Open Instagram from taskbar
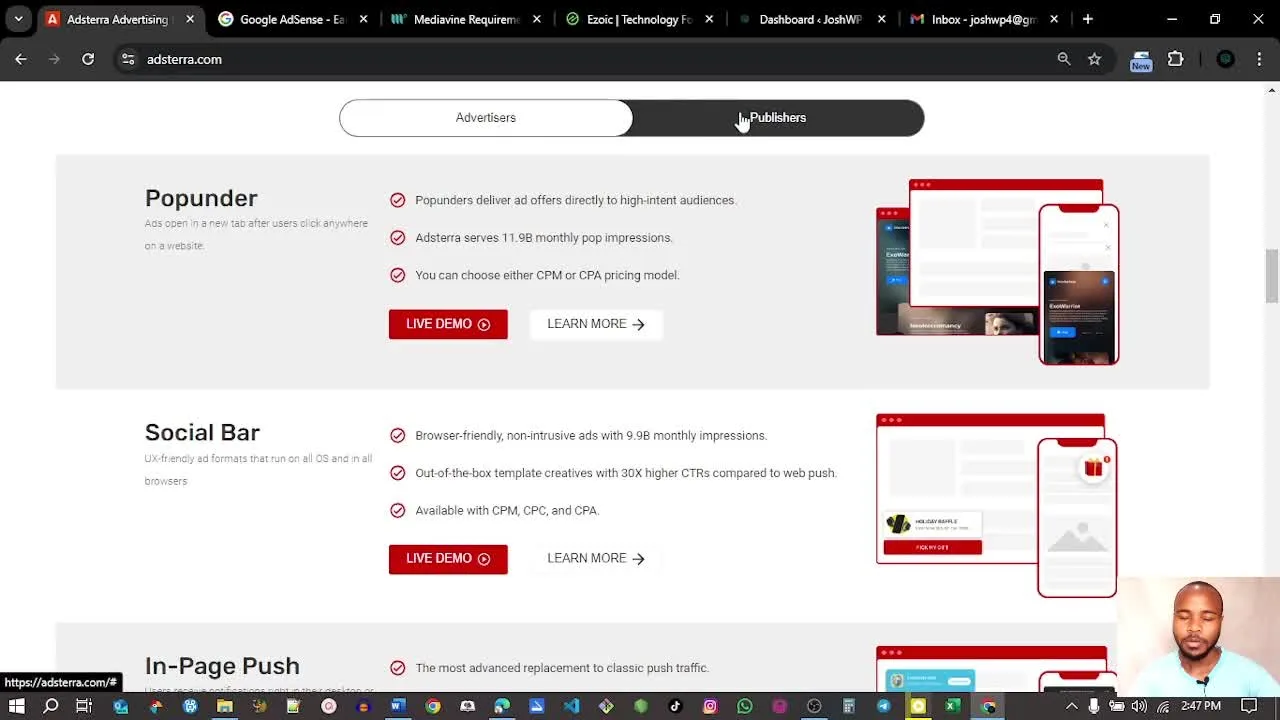The height and width of the screenshot is (720, 1280). click(x=710, y=706)
